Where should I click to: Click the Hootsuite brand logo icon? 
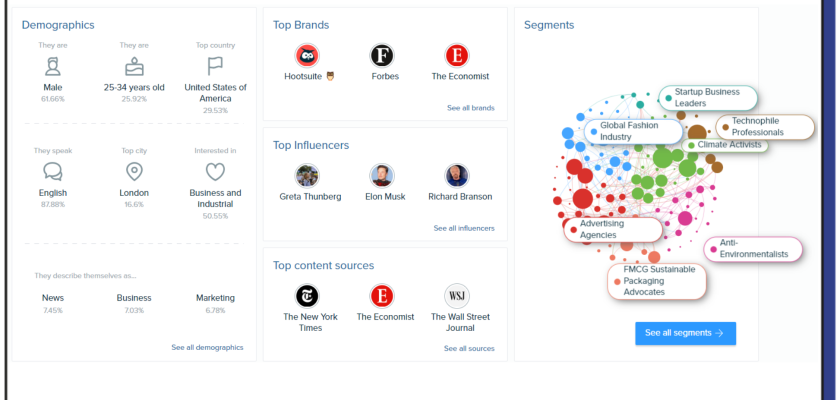tap(306, 56)
